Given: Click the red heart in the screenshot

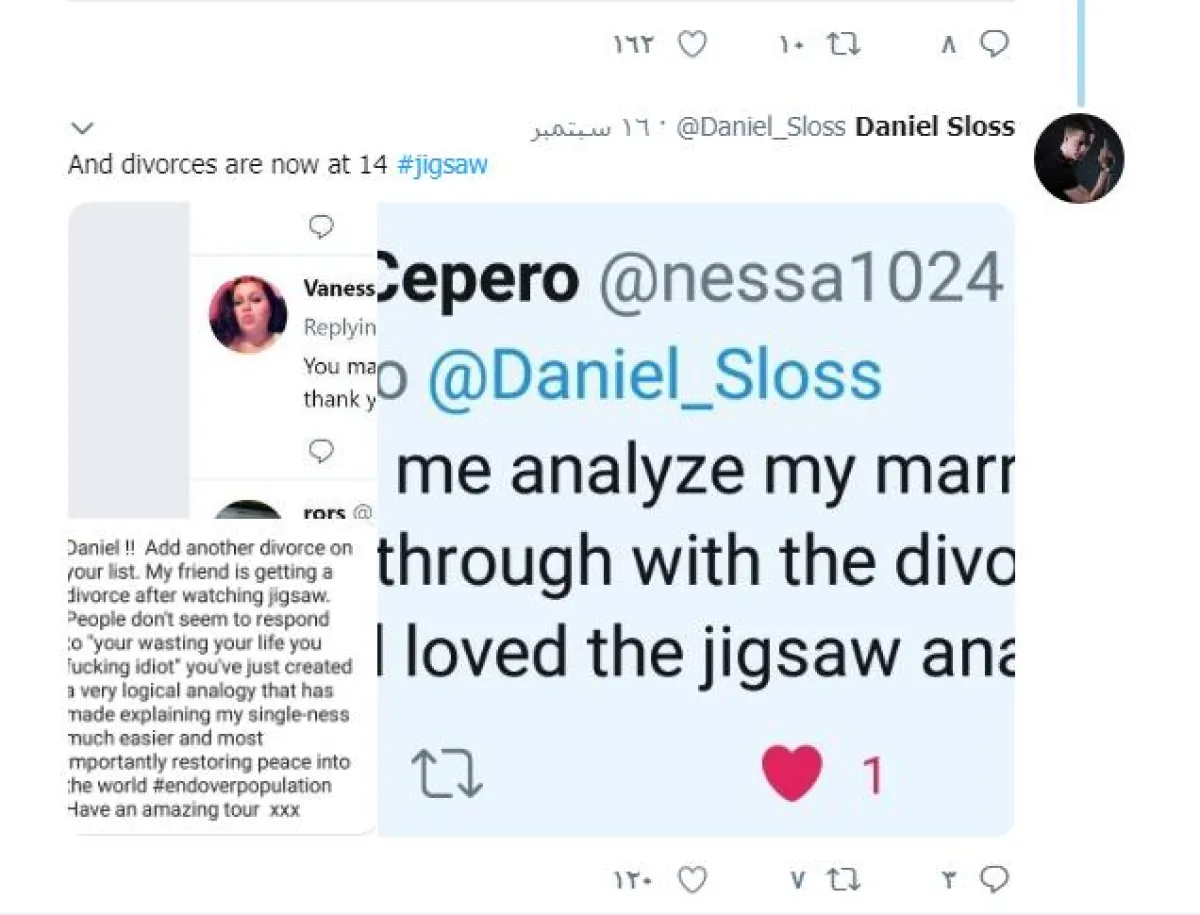Looking at the screenshot, I should click(x=792, y=773).
